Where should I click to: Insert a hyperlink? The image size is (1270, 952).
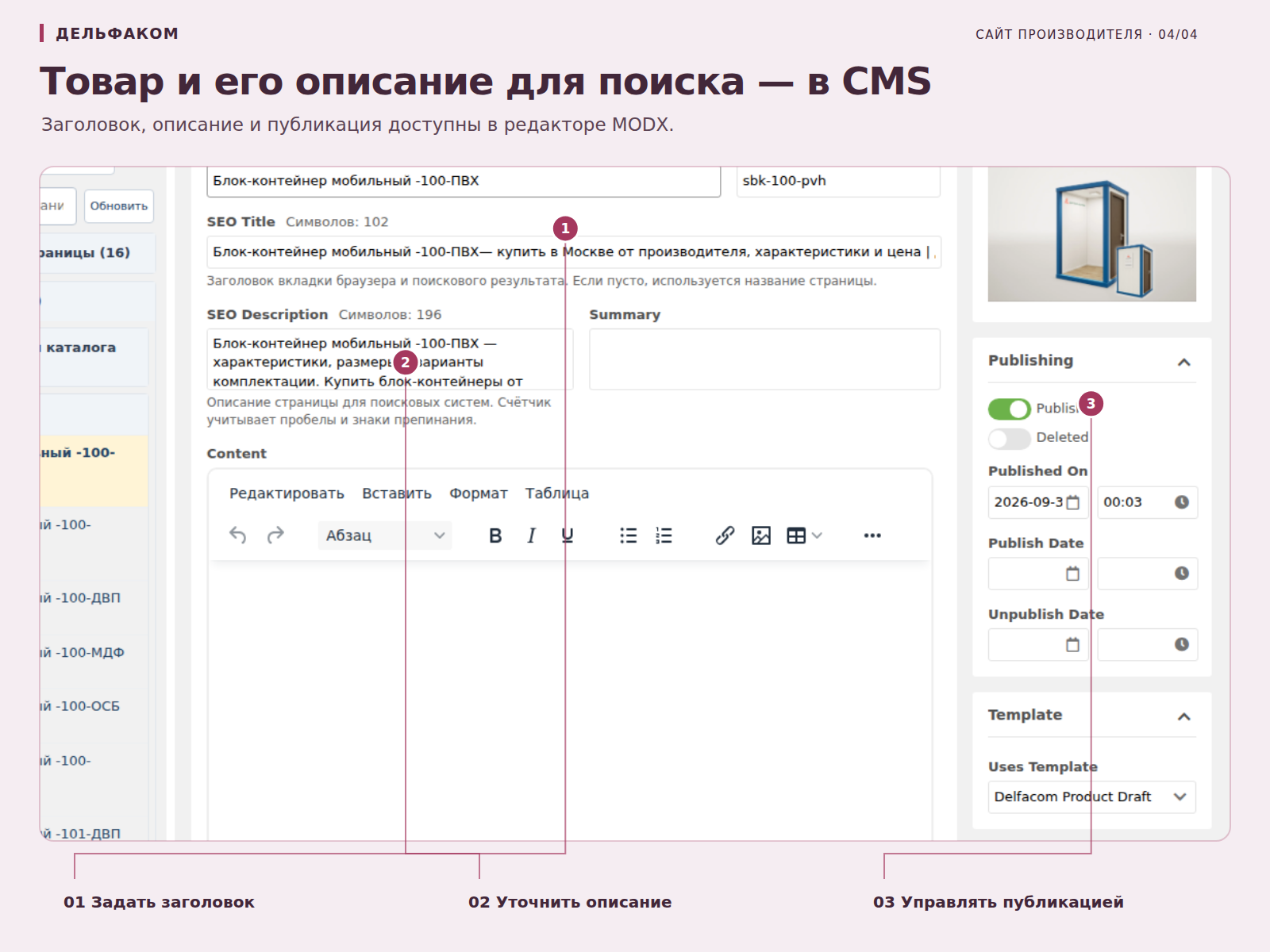(x=725, y=535)
